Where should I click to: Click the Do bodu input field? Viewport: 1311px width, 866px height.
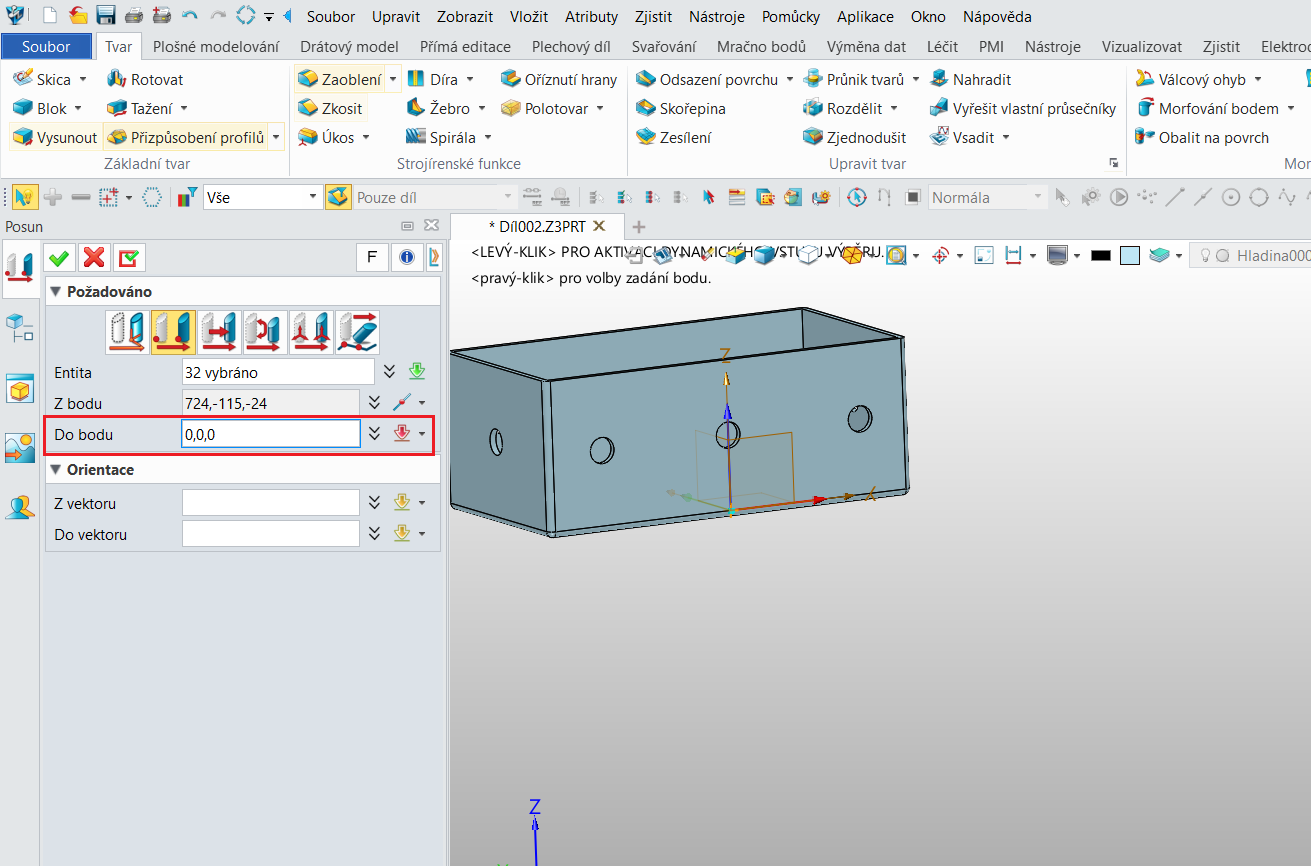271,433
